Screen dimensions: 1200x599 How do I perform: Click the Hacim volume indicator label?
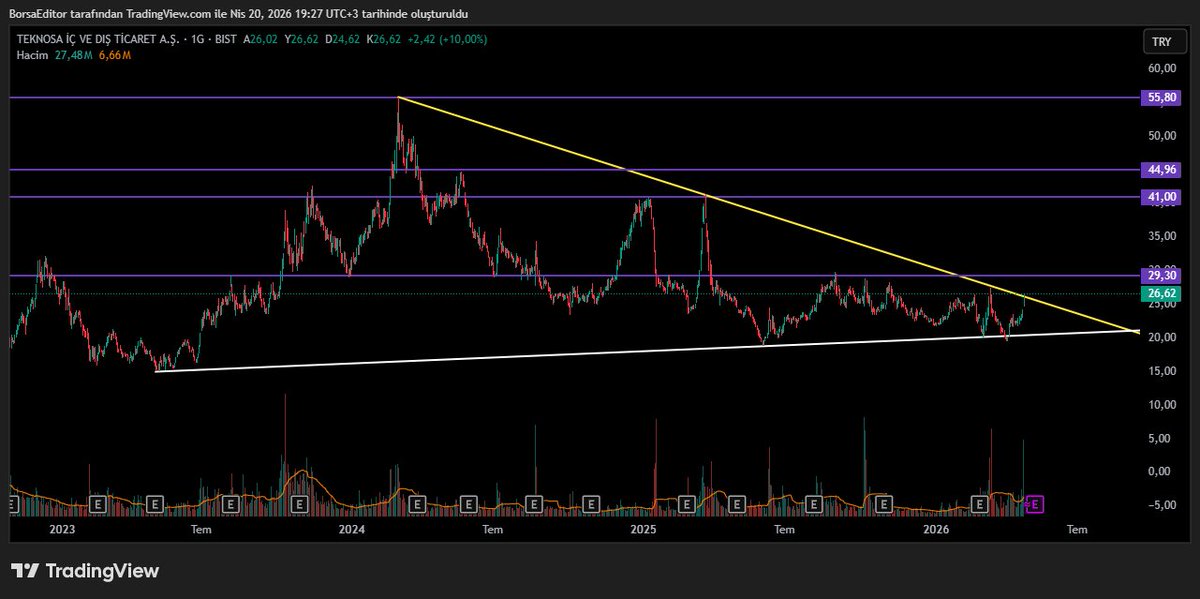pyautogui.click(x=32, y=55)
